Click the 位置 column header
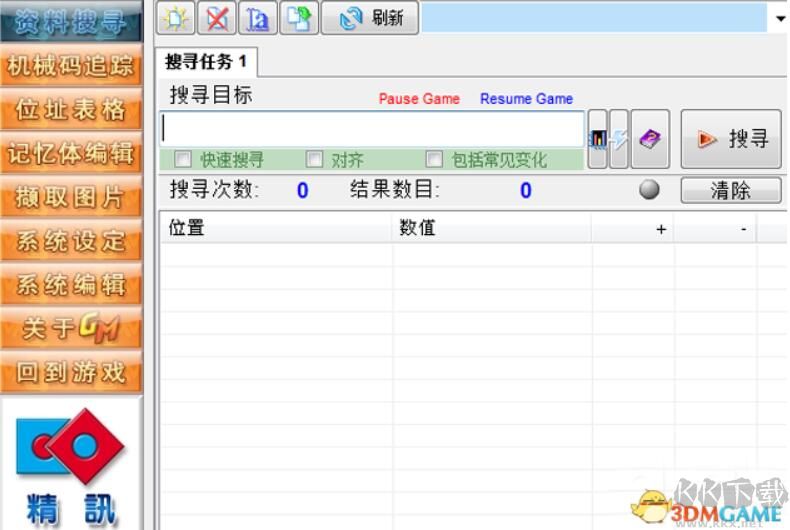Viewport: 790px width, 530px height. click(x=276, y=228)
